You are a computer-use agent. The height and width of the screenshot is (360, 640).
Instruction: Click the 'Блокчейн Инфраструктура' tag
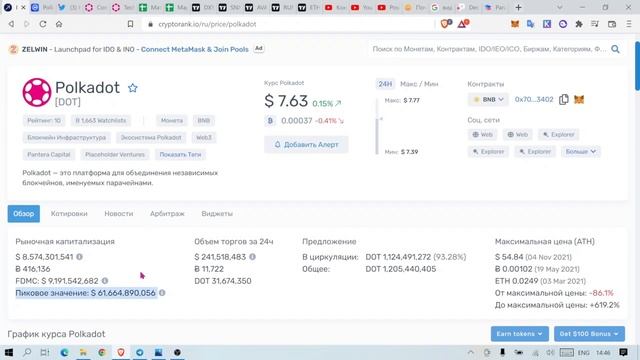67,138
